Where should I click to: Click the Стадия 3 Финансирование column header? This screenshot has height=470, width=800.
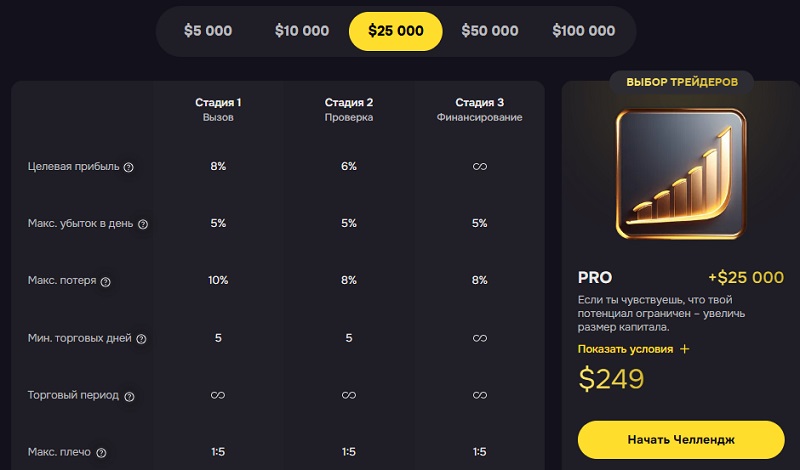[x=479, y=109]
